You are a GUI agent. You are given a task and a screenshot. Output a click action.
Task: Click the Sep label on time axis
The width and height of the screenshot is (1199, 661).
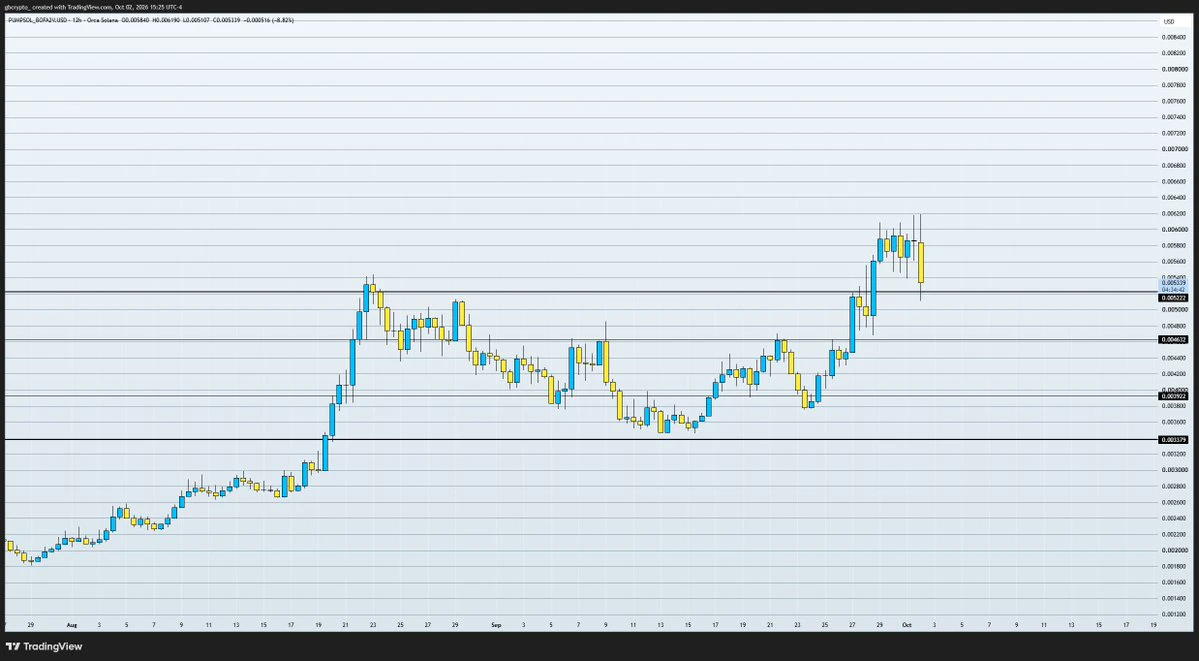tap(496, 625)
